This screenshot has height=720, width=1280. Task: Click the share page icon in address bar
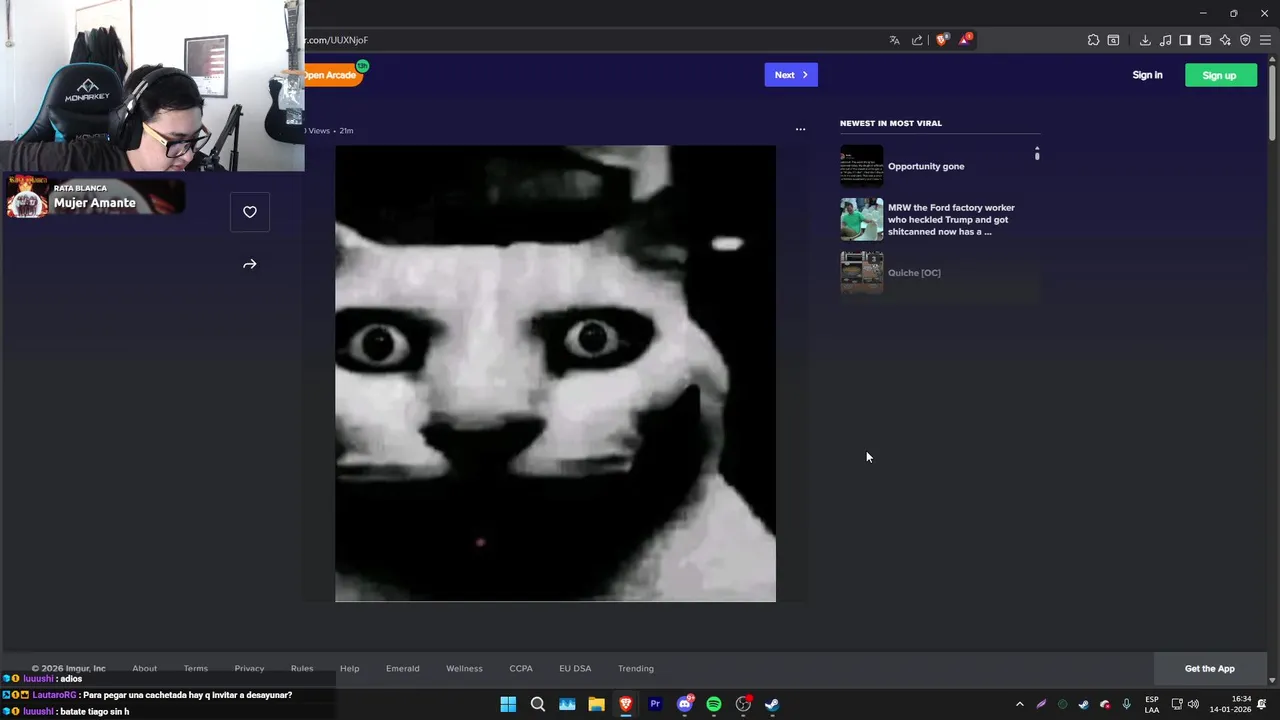[x=917, y=40]
